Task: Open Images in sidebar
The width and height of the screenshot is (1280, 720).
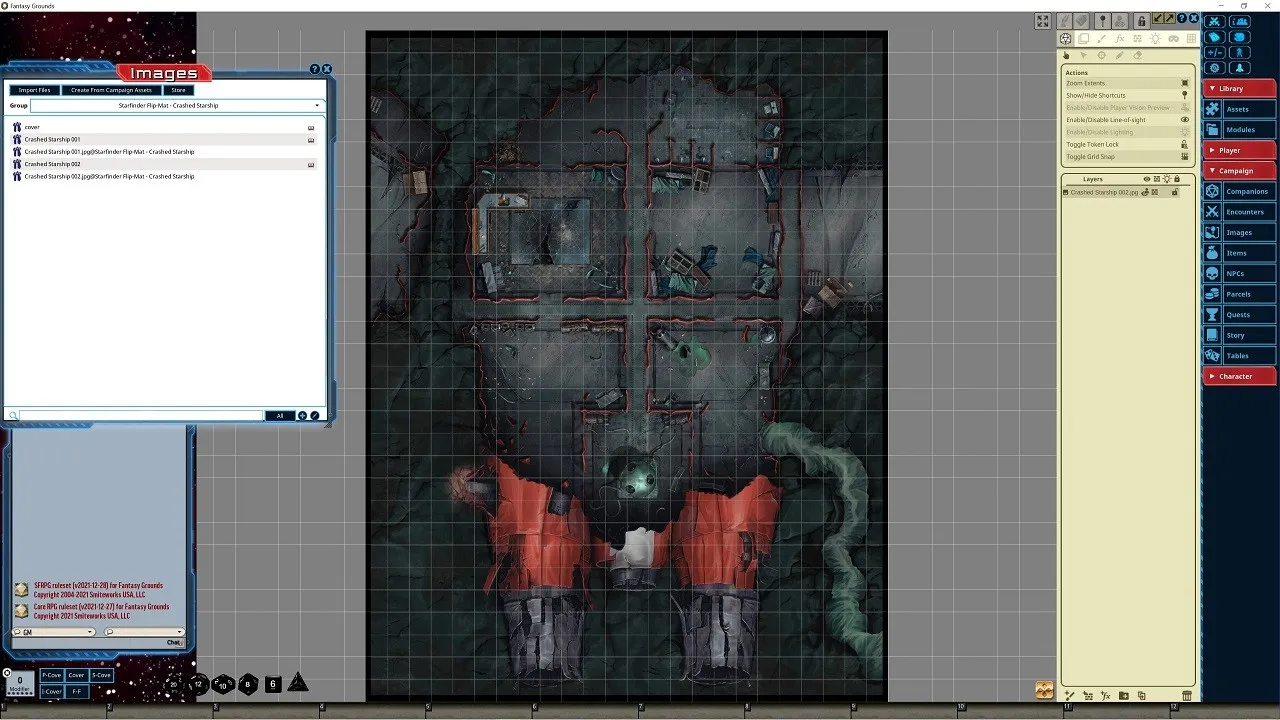Action: point(1239,232)
